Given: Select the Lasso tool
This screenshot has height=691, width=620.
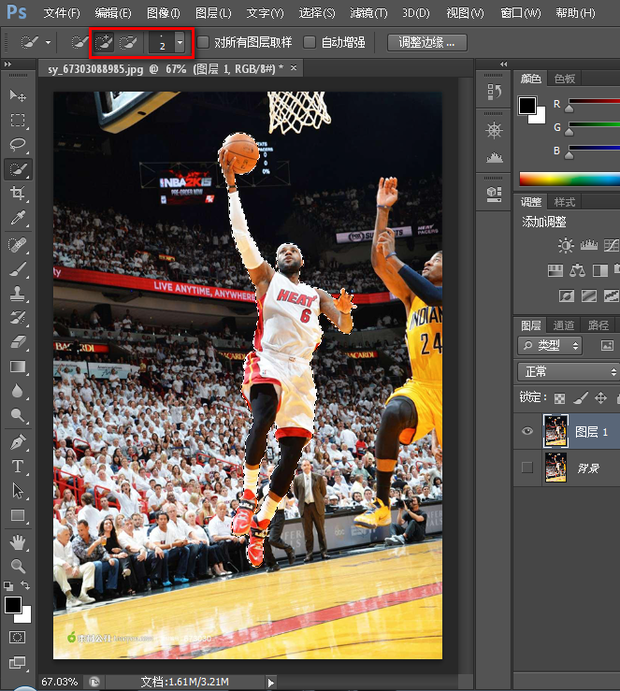Looking at the screenshot, I should pos(18,144).
